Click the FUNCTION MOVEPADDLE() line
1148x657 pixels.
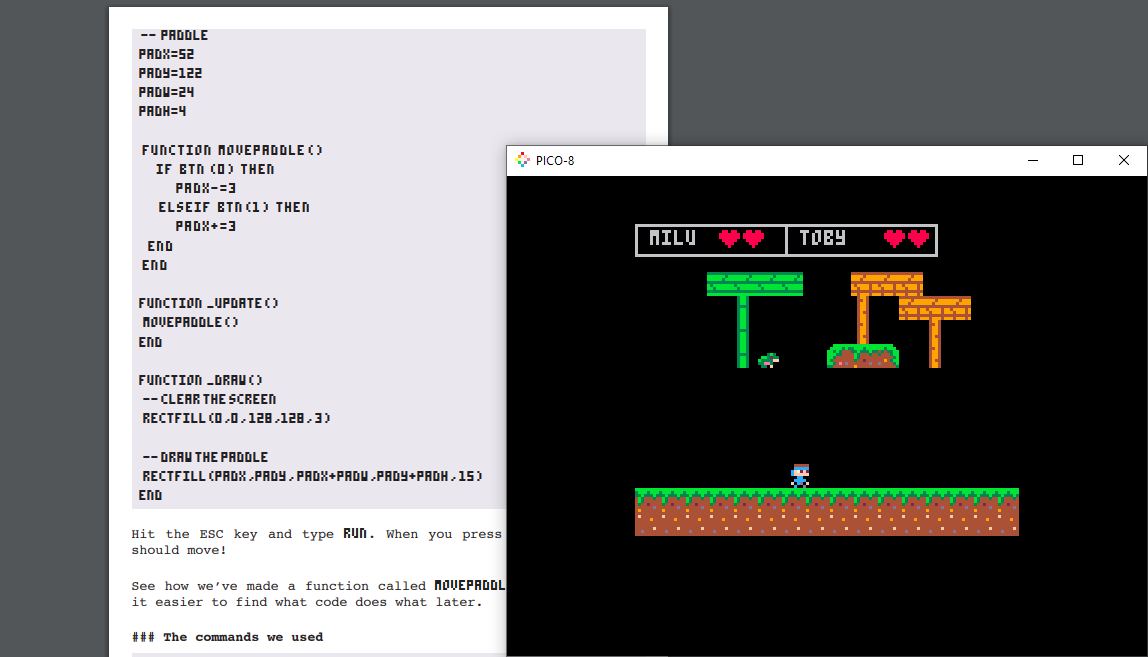(232, 150)
